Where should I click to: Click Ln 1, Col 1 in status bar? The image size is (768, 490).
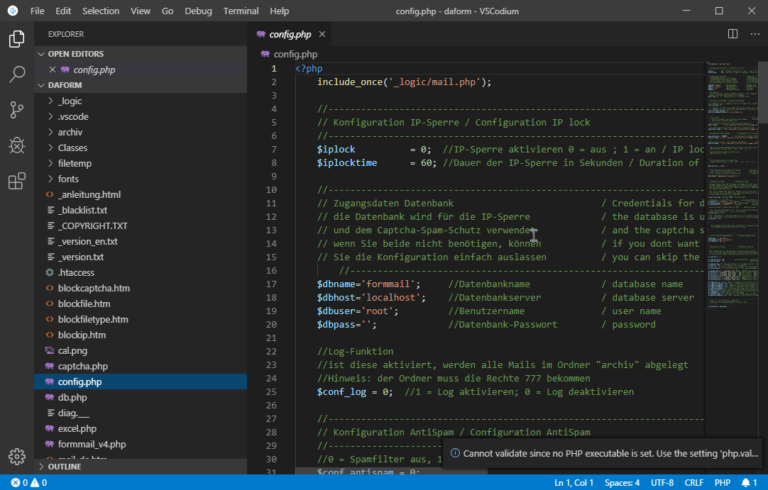pyautogui.click(x=574, y=483)
